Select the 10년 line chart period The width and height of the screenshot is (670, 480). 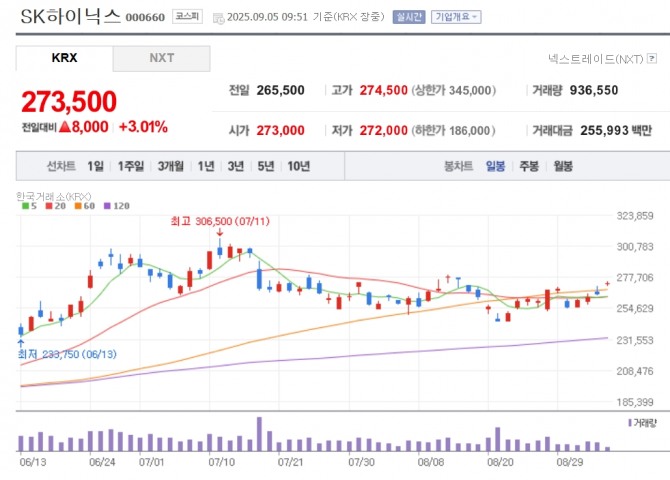tap(298, 166)
